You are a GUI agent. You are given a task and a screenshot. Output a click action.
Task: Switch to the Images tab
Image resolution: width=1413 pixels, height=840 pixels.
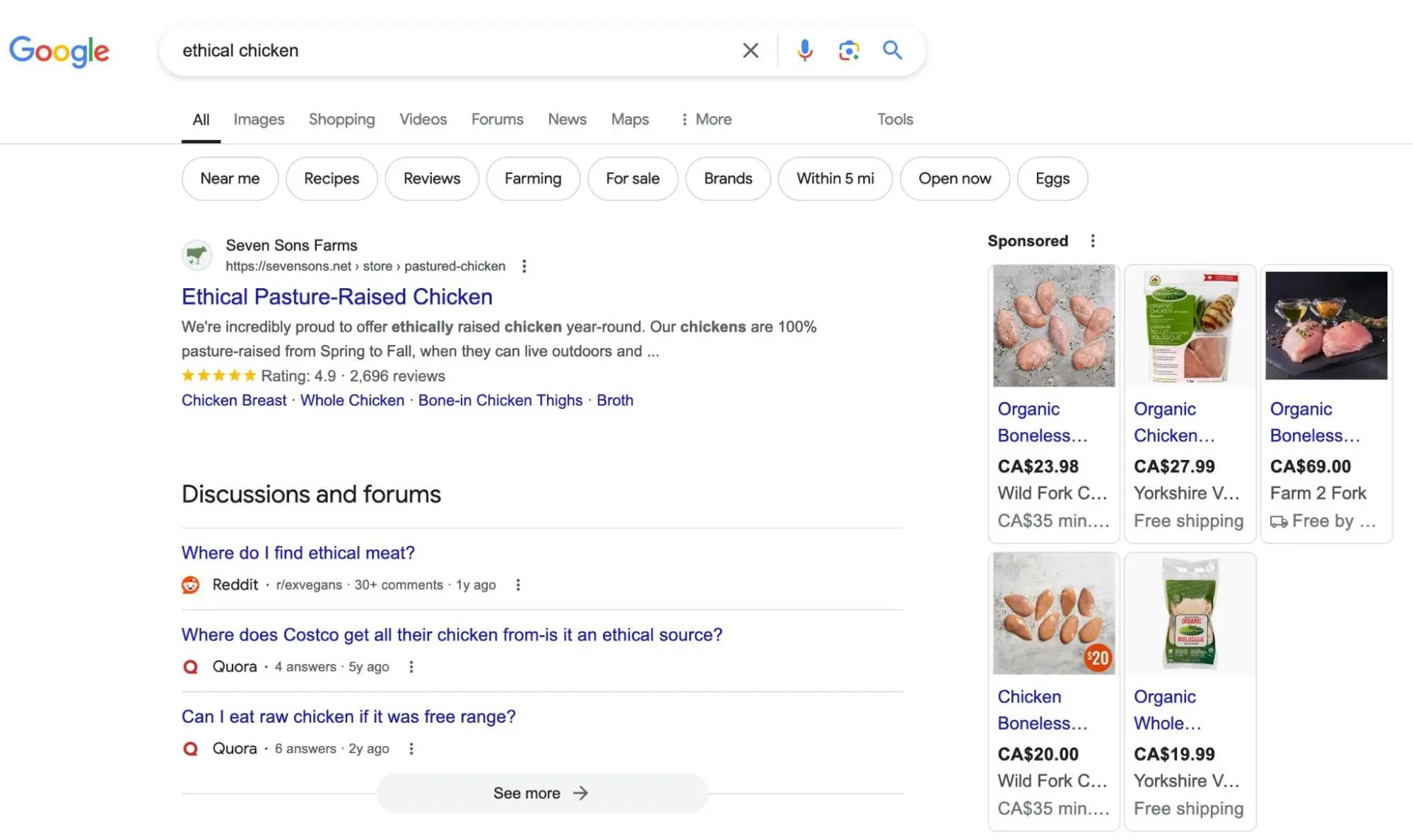259,119
